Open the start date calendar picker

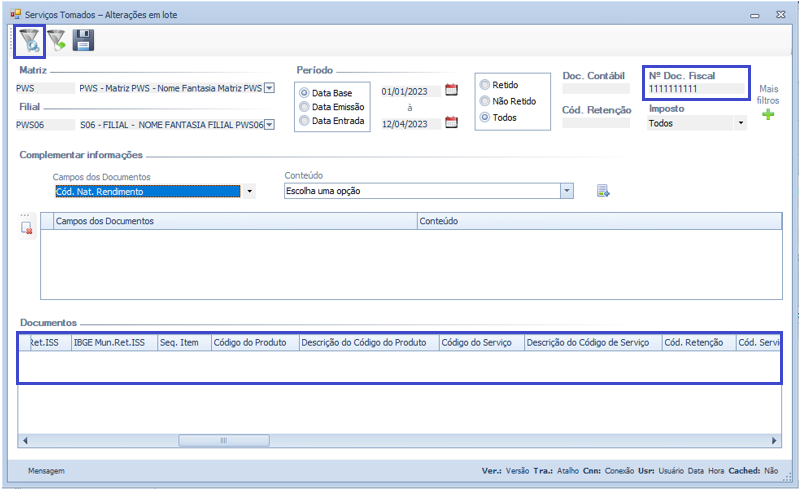click(x=451, y=90)
